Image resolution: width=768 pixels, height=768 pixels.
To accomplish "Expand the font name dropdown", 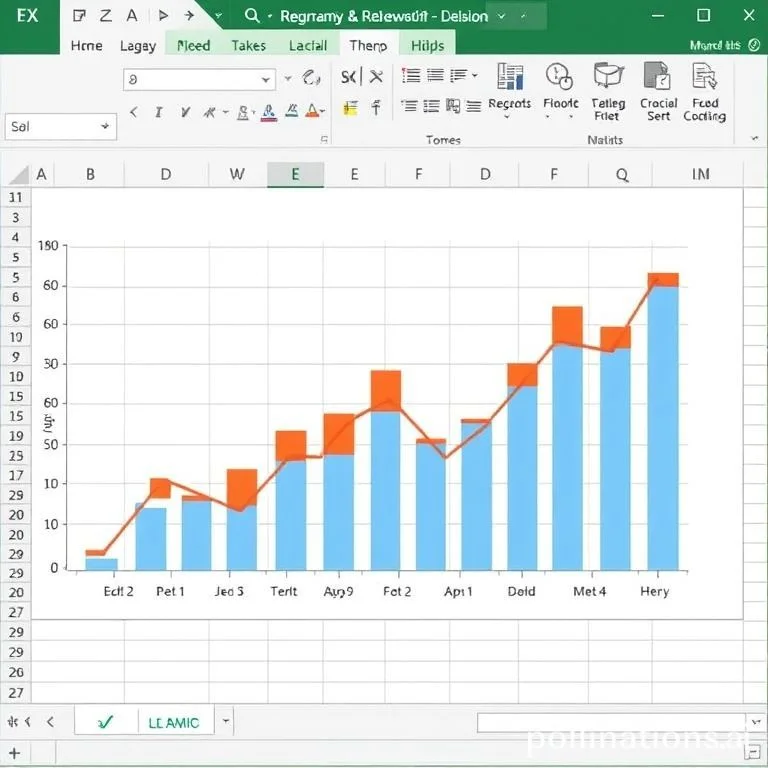I will pos(265,79).
